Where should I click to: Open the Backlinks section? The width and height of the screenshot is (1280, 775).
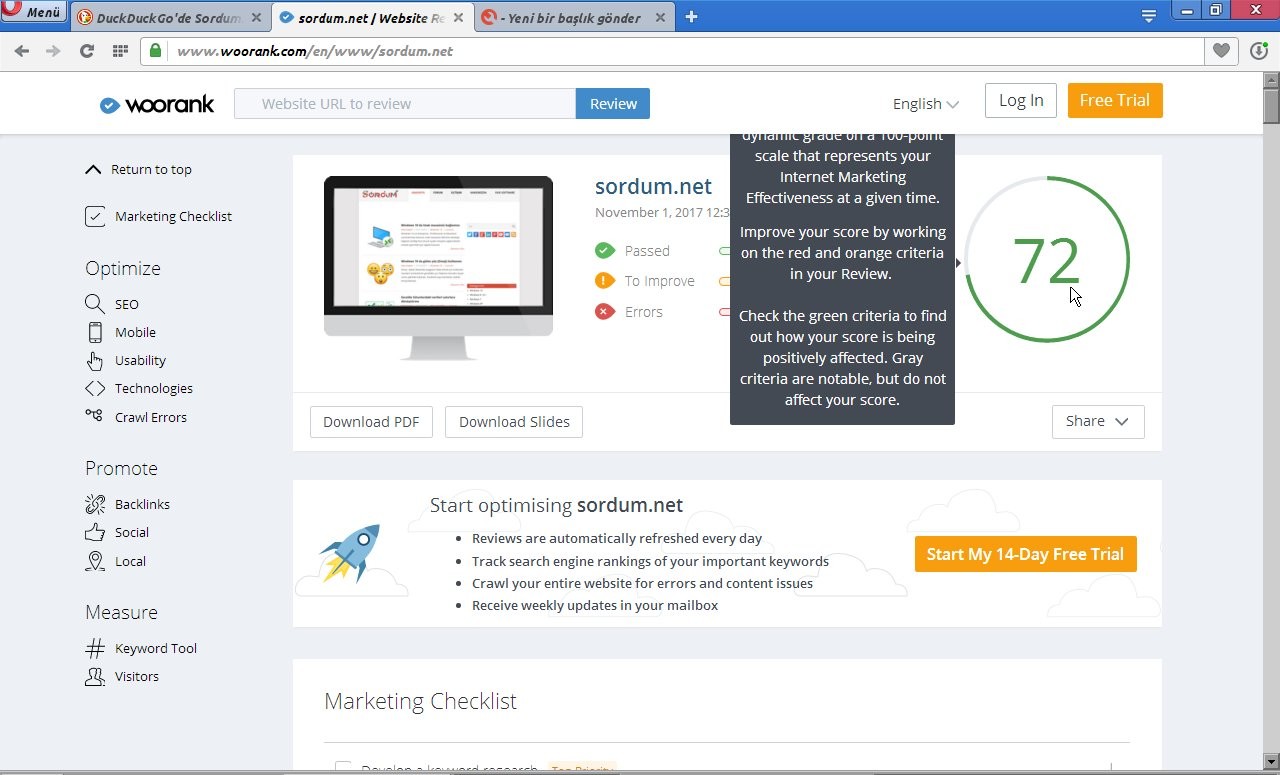[142, 504]
